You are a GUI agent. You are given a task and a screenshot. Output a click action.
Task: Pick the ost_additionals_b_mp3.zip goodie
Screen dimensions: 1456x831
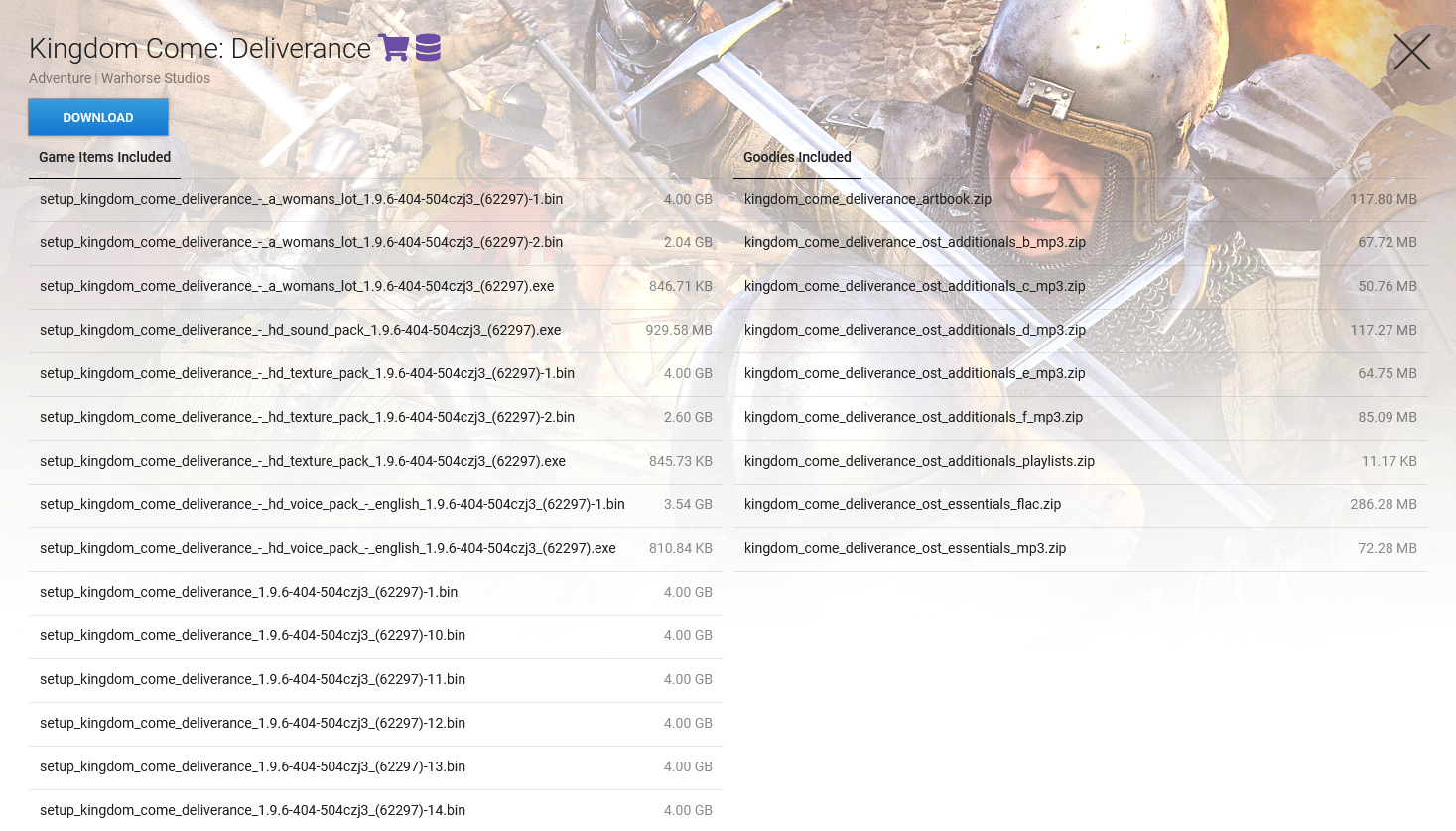tap(915, 242)
